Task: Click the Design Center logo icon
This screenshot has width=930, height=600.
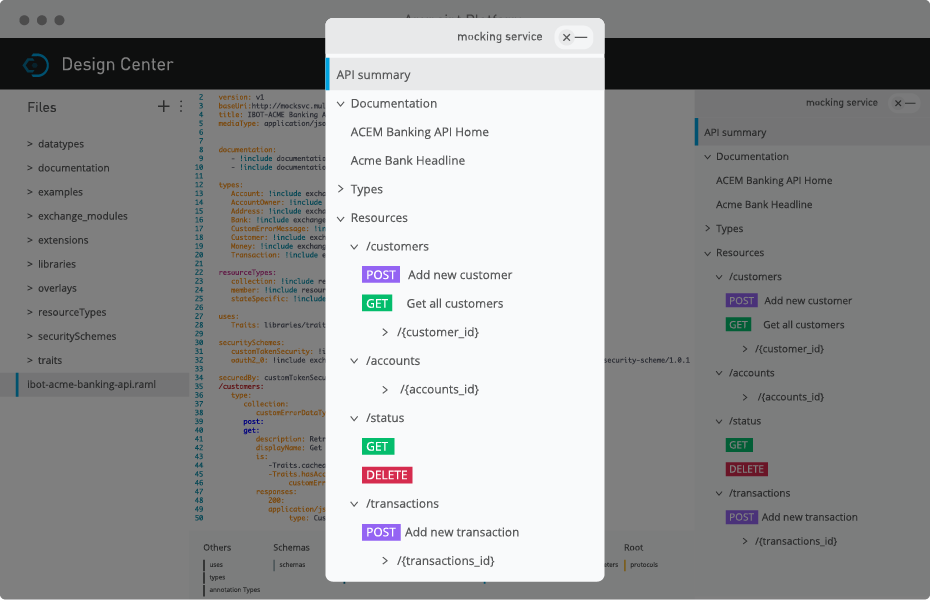Action: [36, 65]
